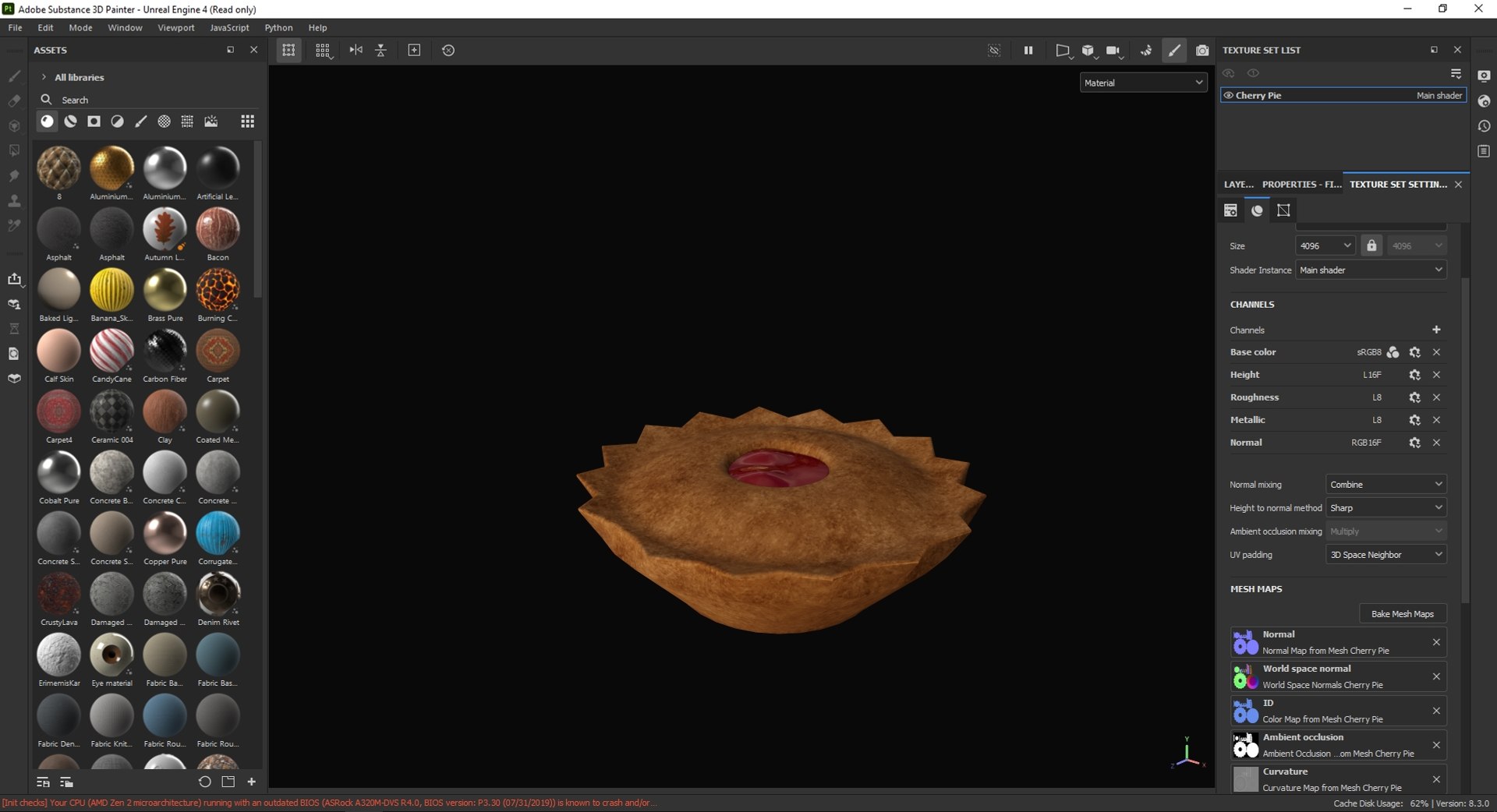Remove the World space normal mesh map
Viewport: 1497px width, 812px height.
pos(1436,676)
